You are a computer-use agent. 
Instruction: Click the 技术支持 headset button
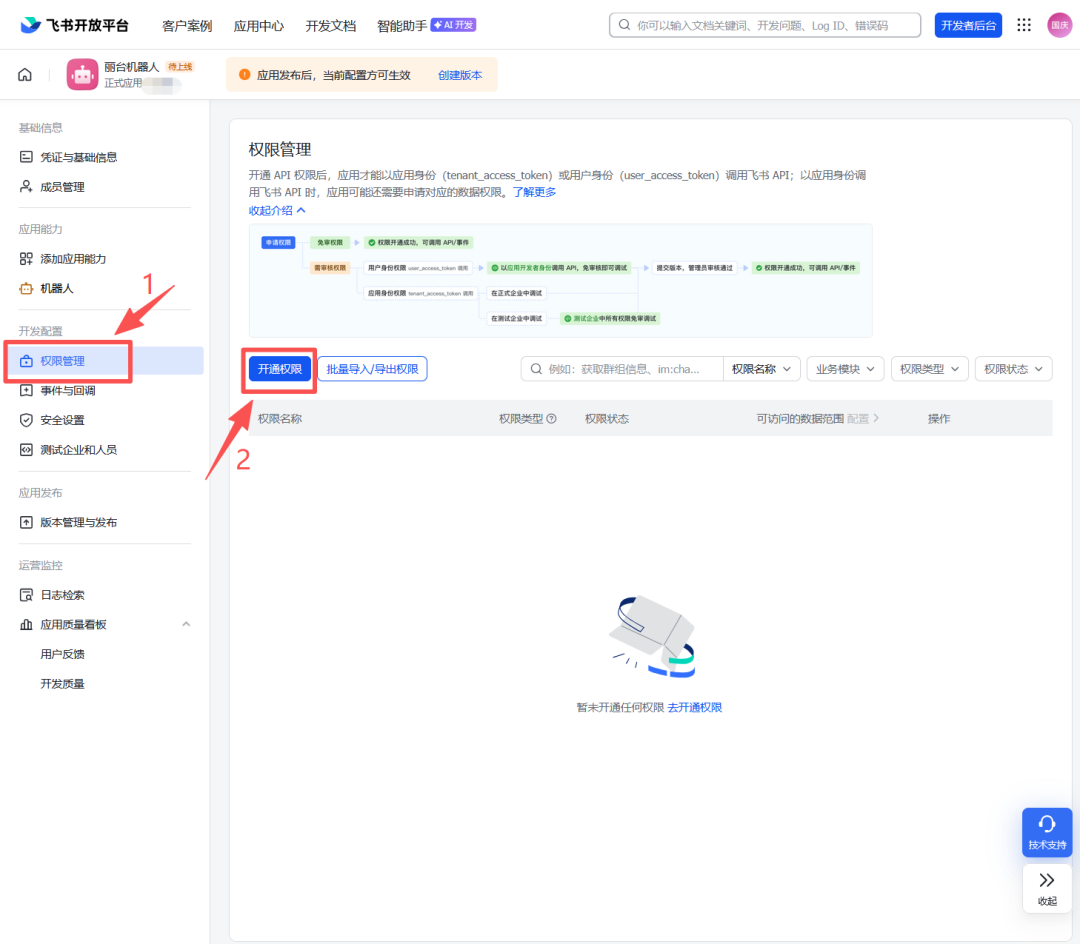click(x=1047, y=832)
